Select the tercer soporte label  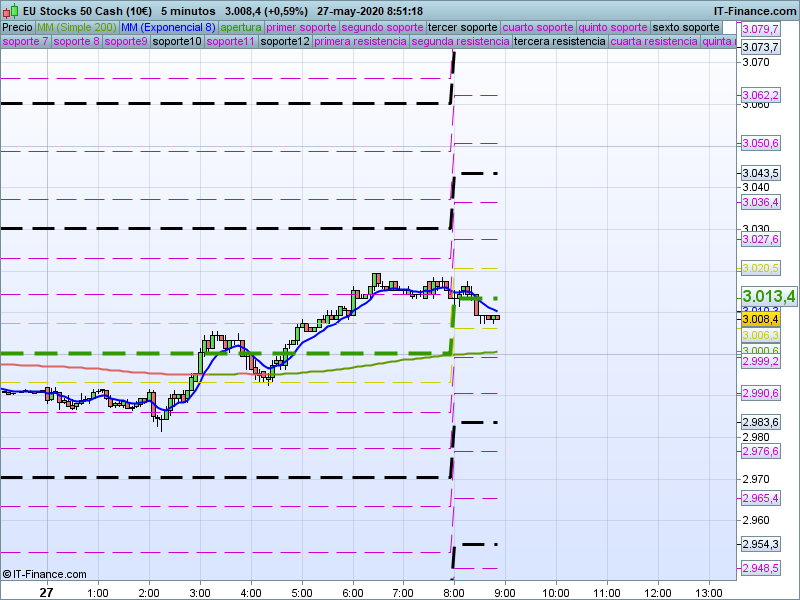coord(462,27)
